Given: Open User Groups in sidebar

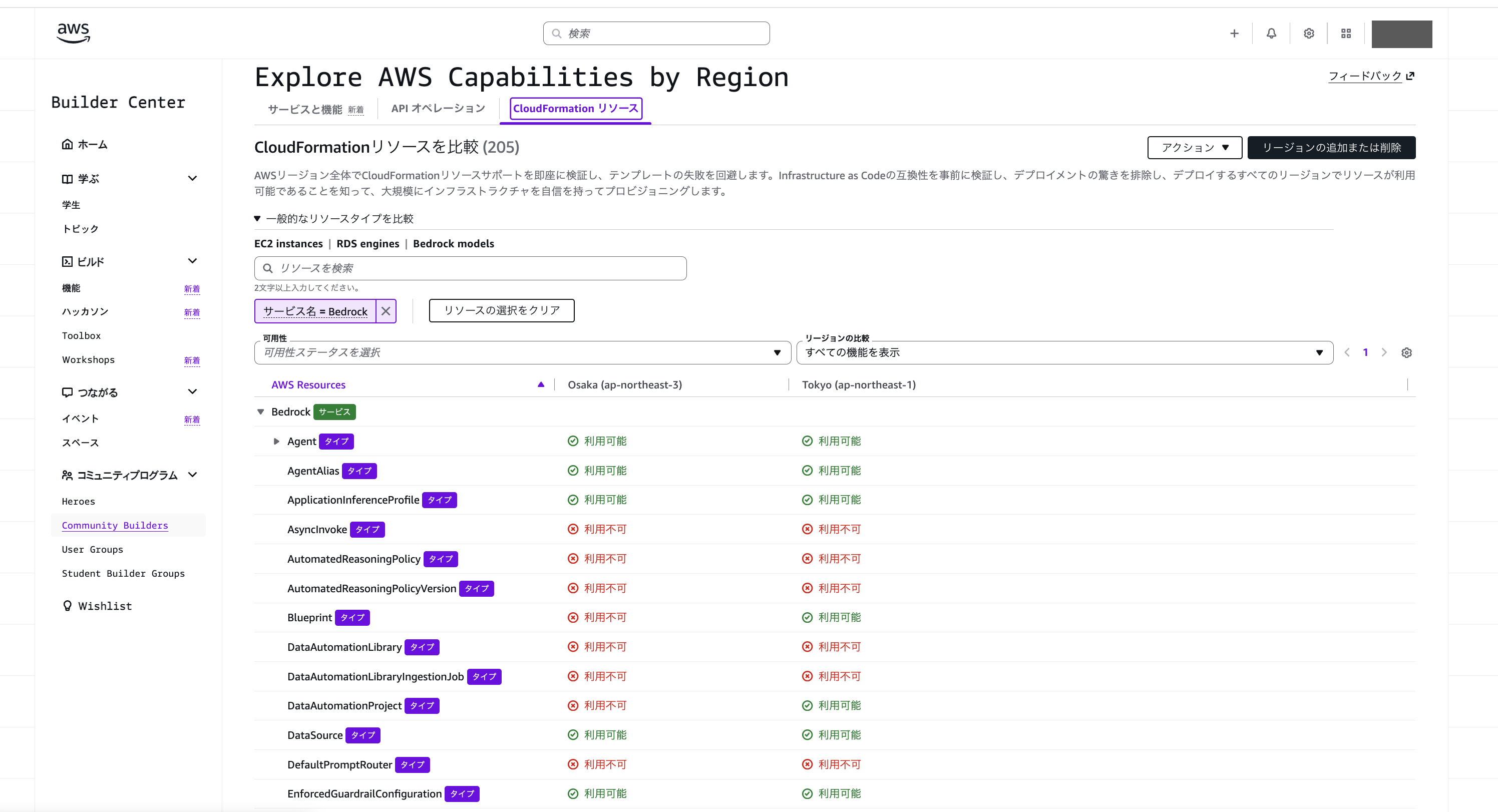Looking at the screenshot, I should pyautogui.click(x=93, y=550).
